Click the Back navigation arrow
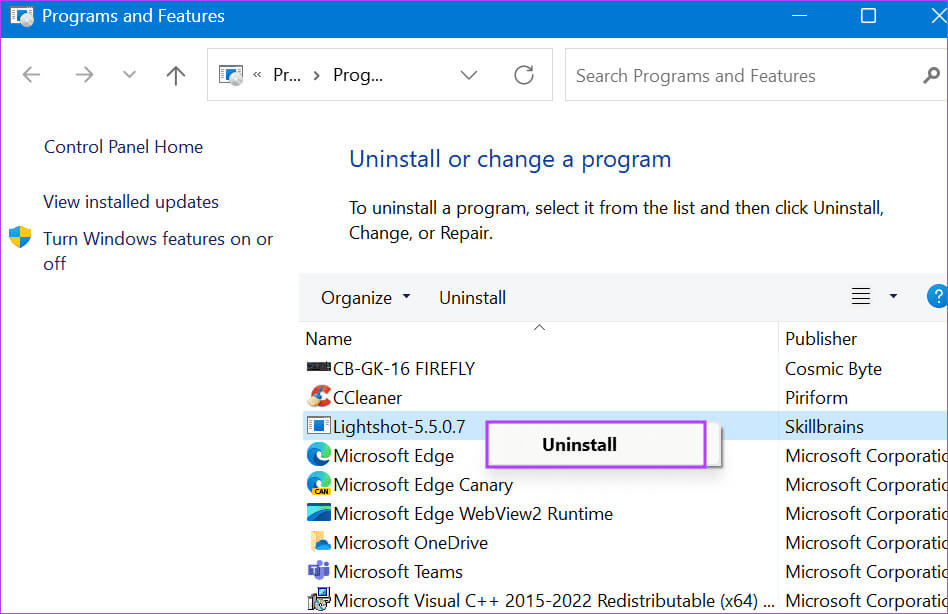The image size is (948, 614). pos(31,75)
